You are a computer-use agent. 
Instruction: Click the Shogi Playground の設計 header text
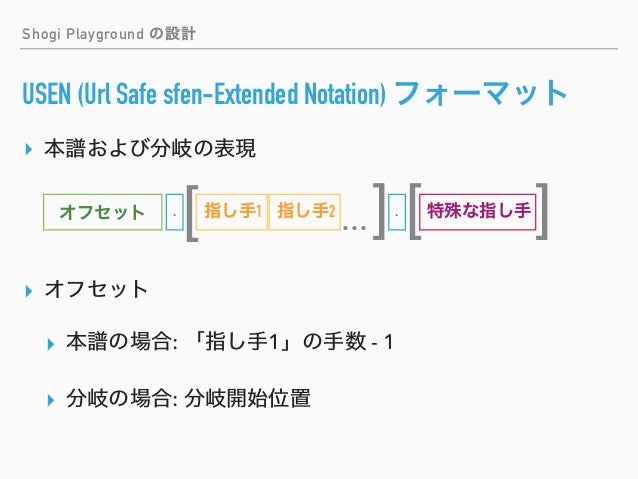(109, 34)
